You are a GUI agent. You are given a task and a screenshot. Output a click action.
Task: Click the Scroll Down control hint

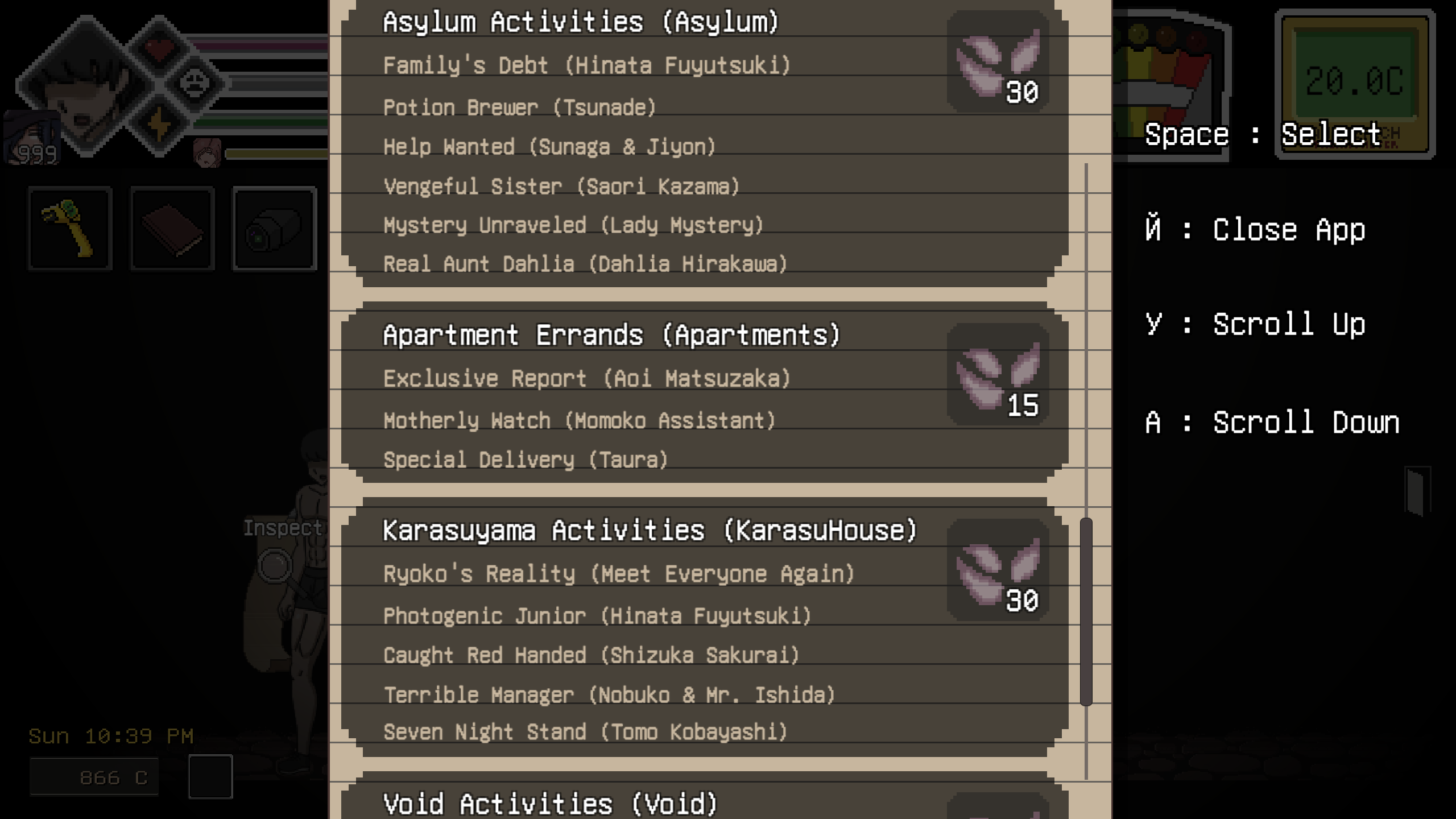tap(1272, 423)
